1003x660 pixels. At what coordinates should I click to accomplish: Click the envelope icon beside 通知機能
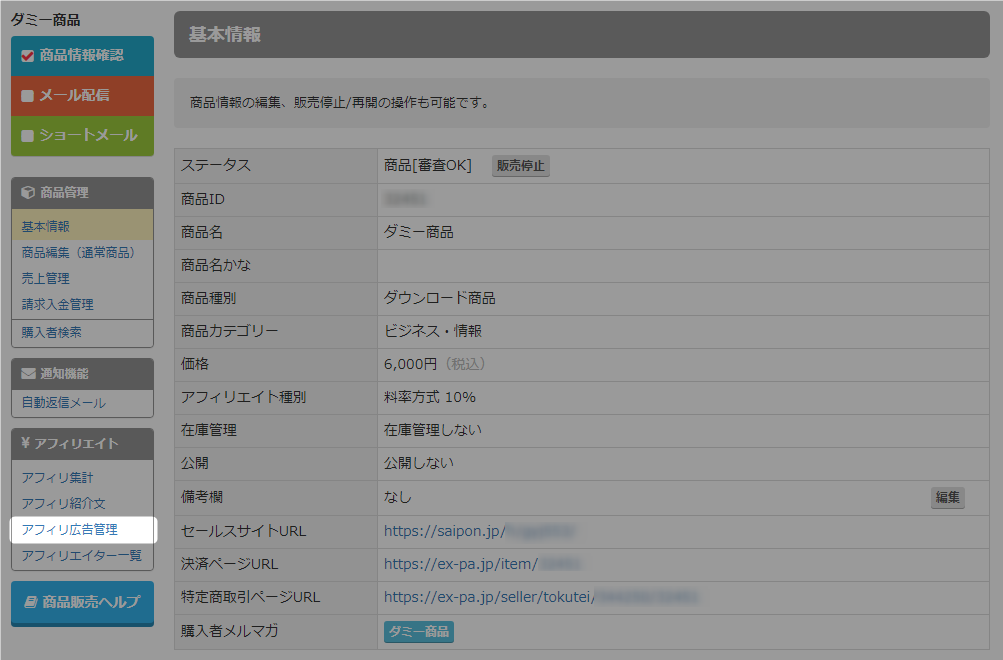coord(28,374)
